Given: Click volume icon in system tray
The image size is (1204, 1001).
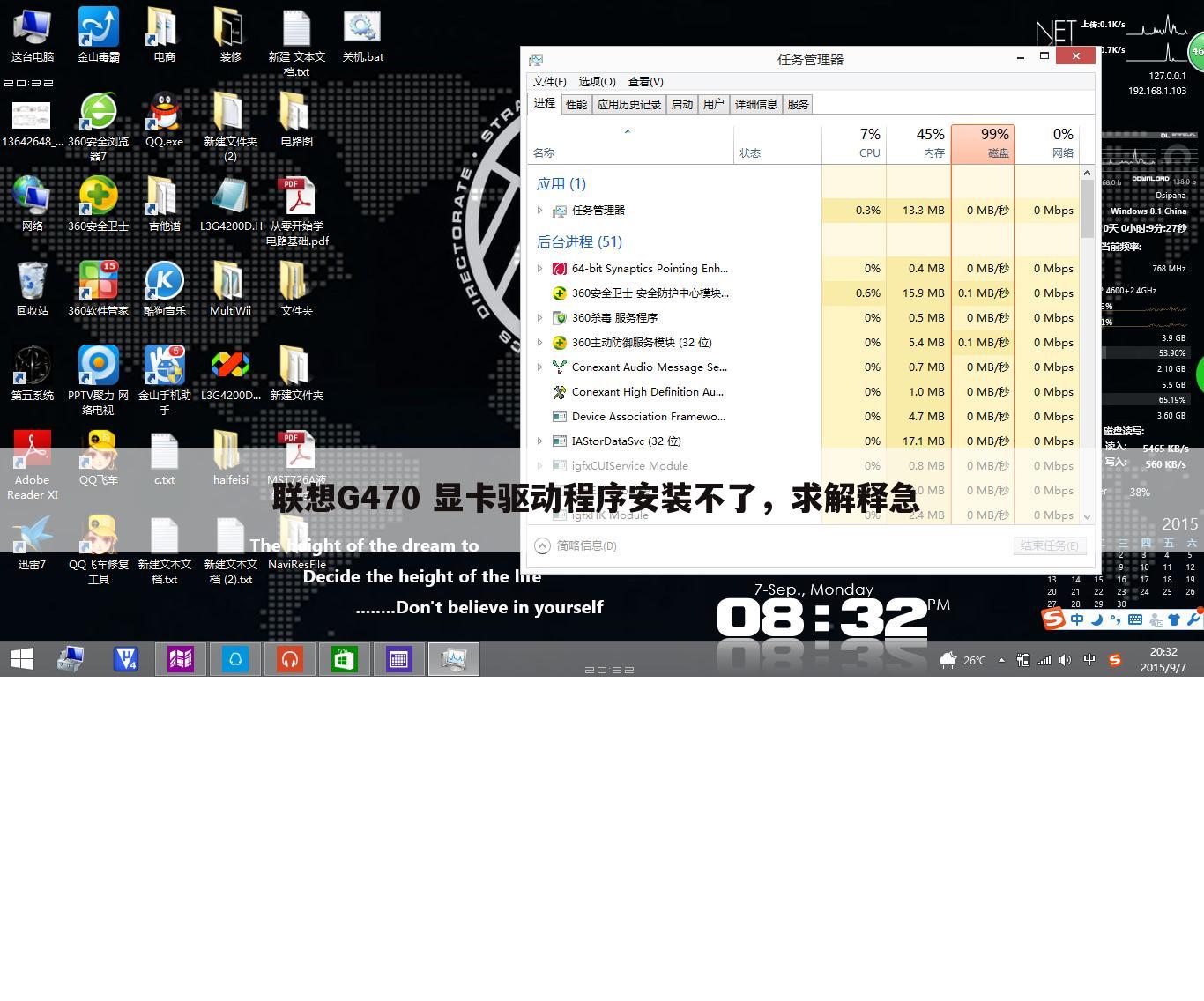Looking at the screenshot, I should coord(1066,660).
